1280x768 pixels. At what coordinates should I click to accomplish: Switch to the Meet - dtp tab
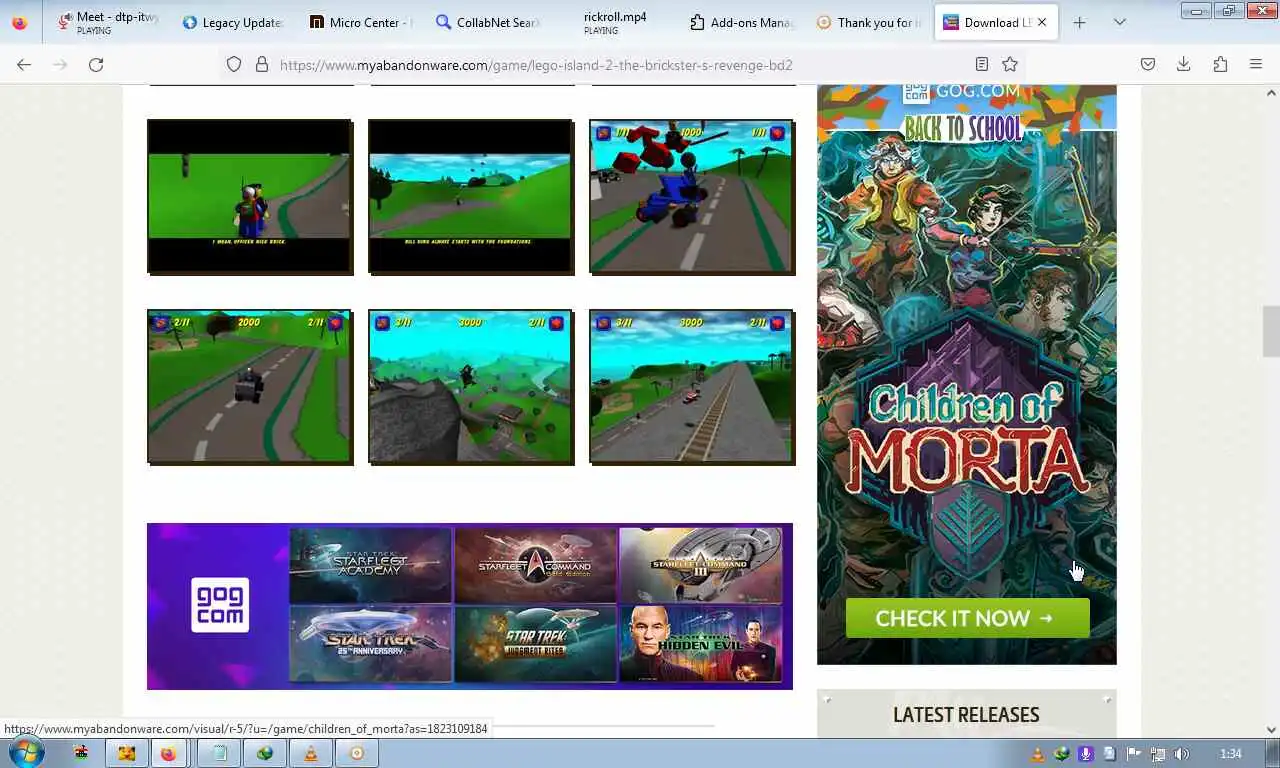(108, 22)
